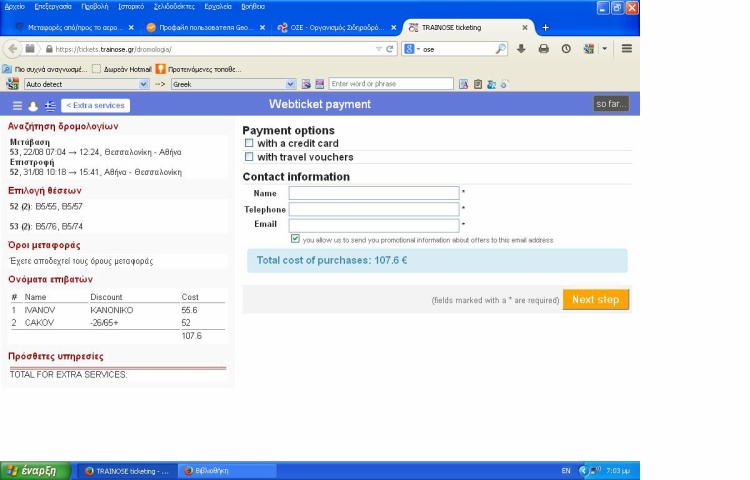This screenshot has width=750, height=480.
Task: Click the EN language indicator in the tray
Action: pos(566,471)
